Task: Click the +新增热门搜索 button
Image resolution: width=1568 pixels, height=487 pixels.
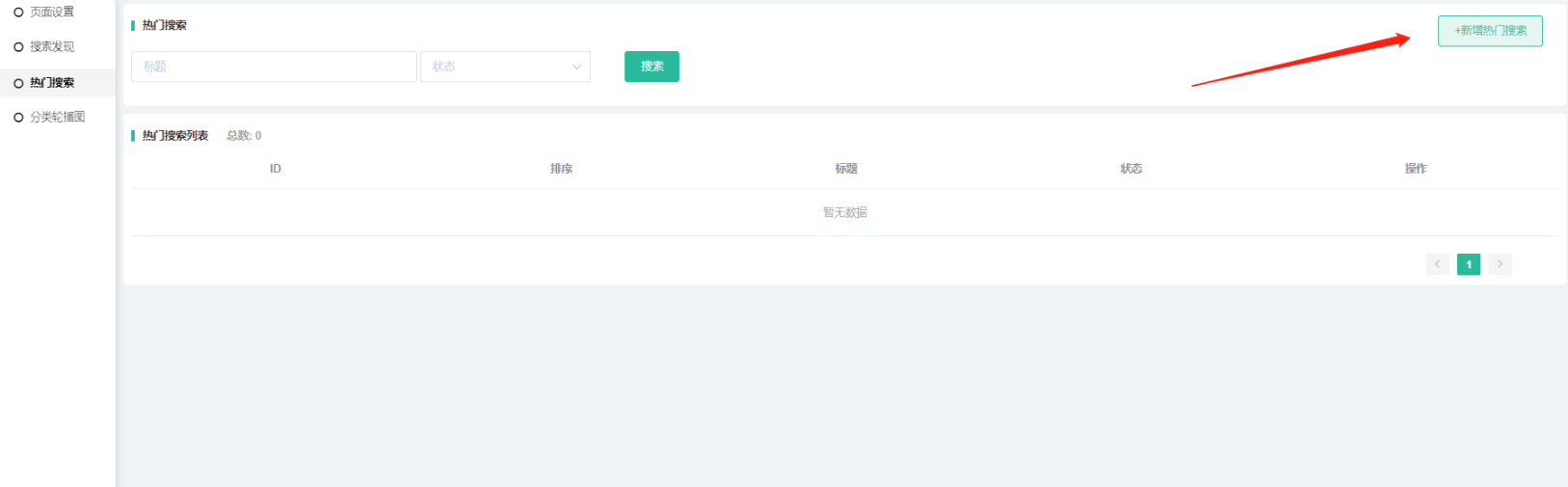Action: click(x=1490, y=31)
